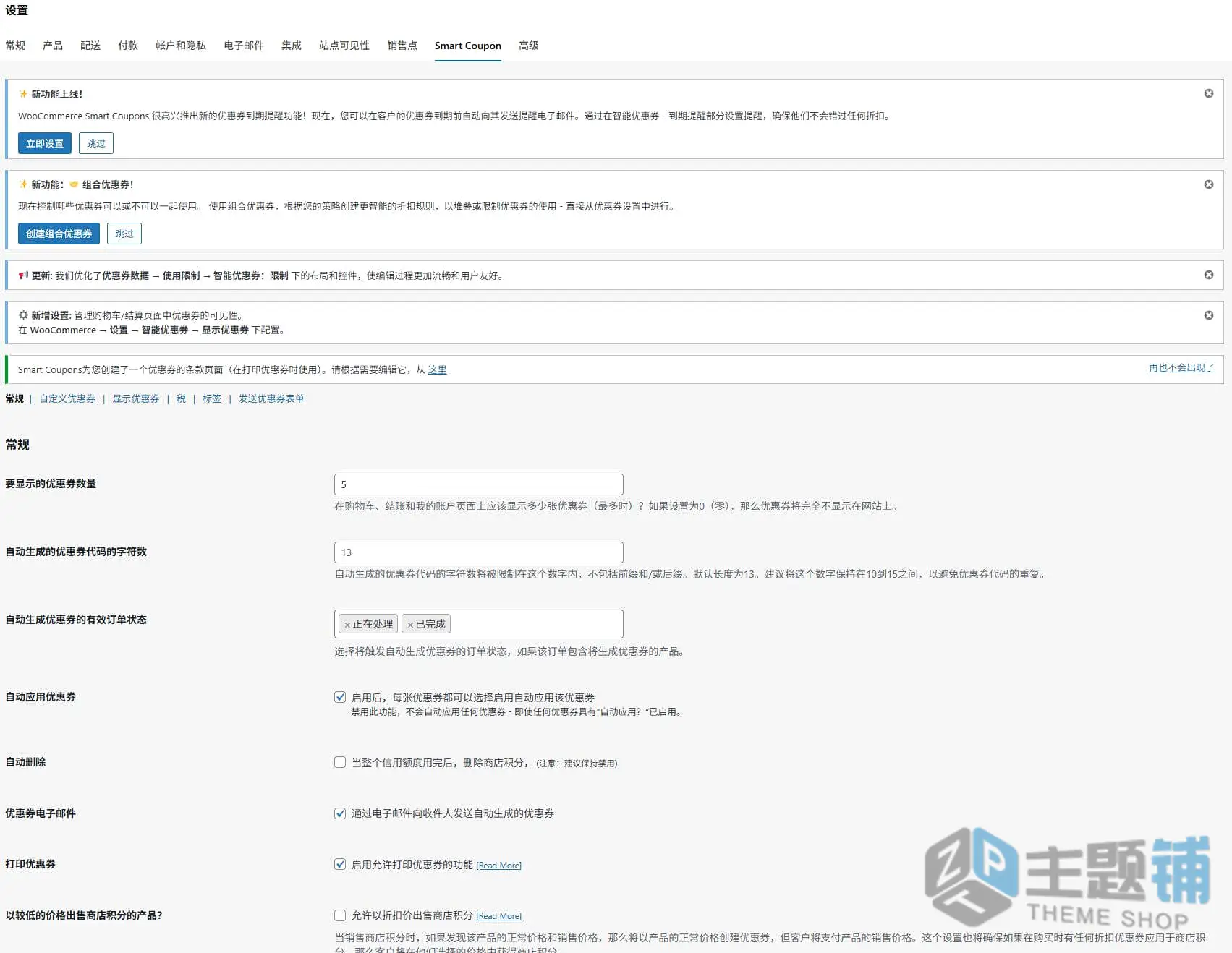Open Read More link for 以折扣价出售商店积分
Image resolution: width=1232 pixels, height=953 pixels.
[x=498, y=916]
